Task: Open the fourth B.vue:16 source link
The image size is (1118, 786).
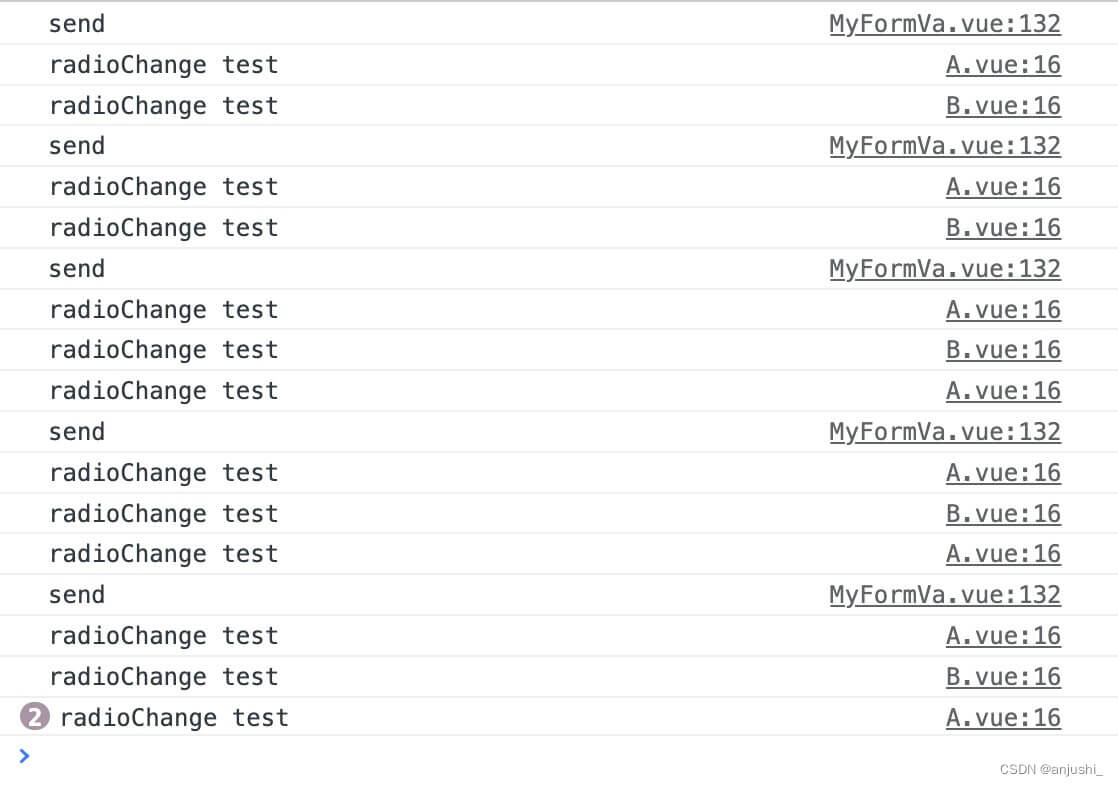Action: [1002, 514]
